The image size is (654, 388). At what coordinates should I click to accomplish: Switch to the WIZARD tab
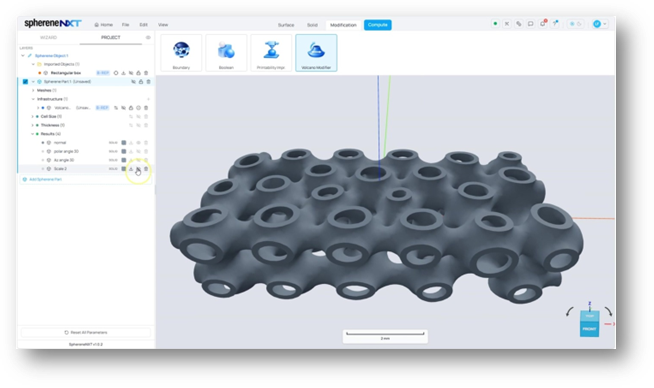tap(48, 38)
